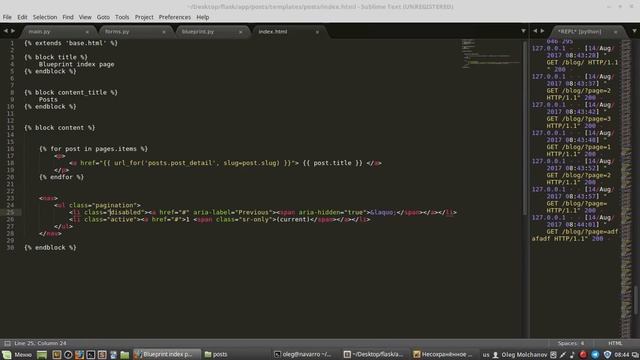Click the editor vertical scrollbar
This screenshot has width=640, height=360.
pos(525,127)
